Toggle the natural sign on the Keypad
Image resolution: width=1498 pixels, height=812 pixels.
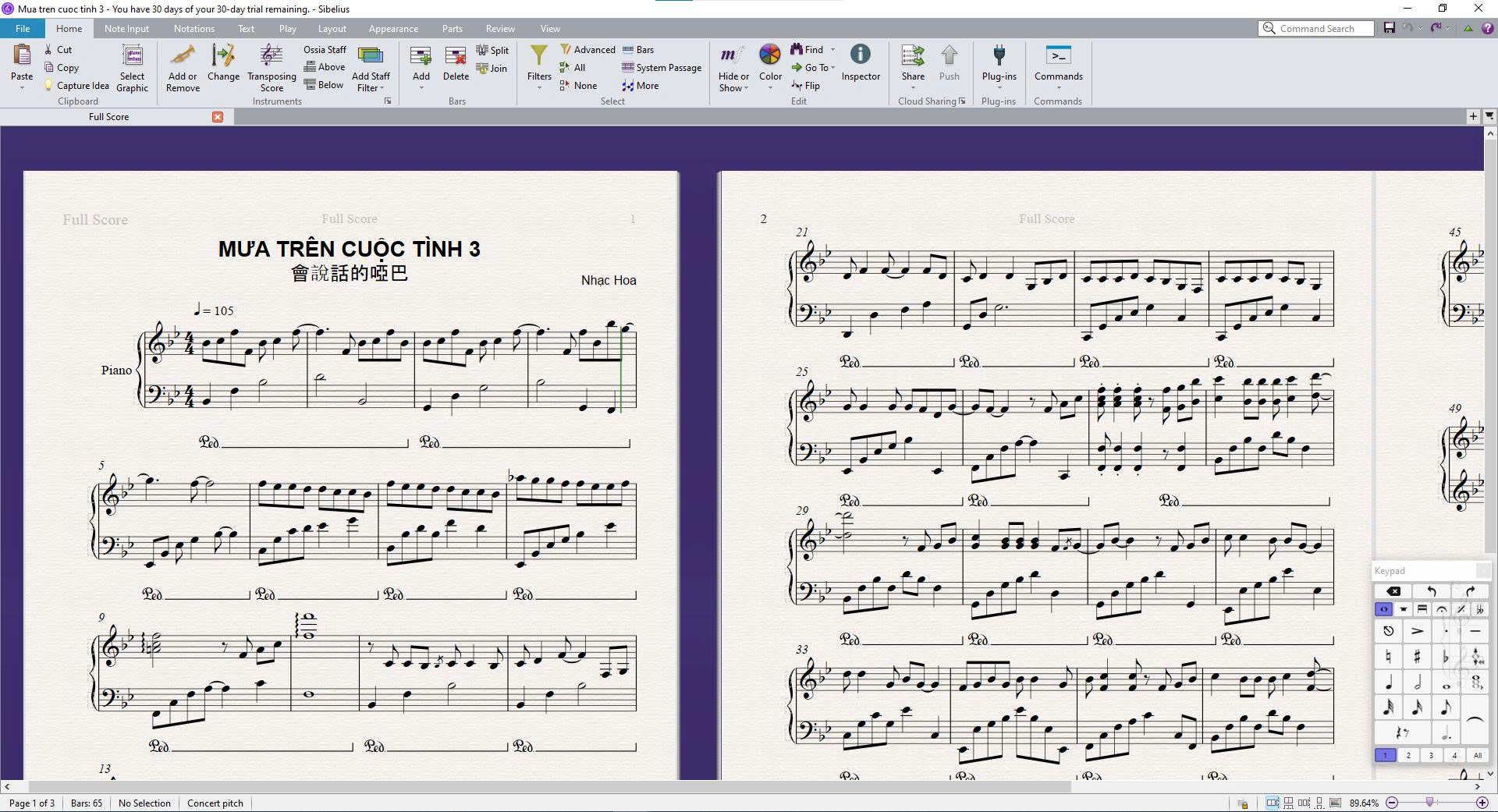(1390, 656)
